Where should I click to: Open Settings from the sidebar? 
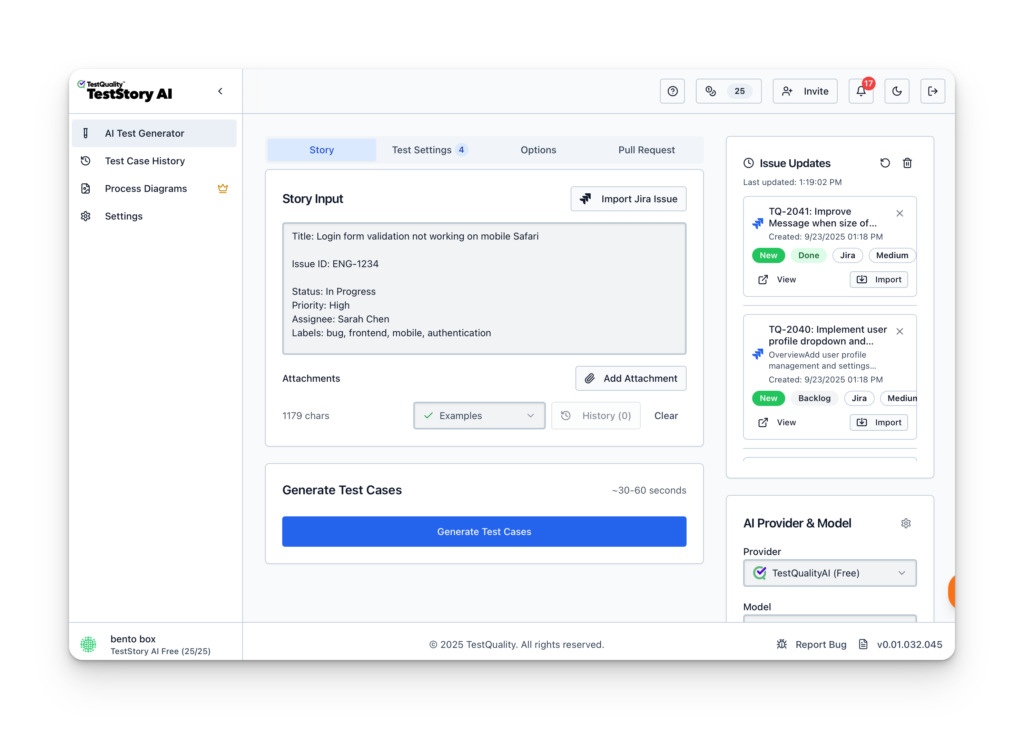tap(123, 216)
